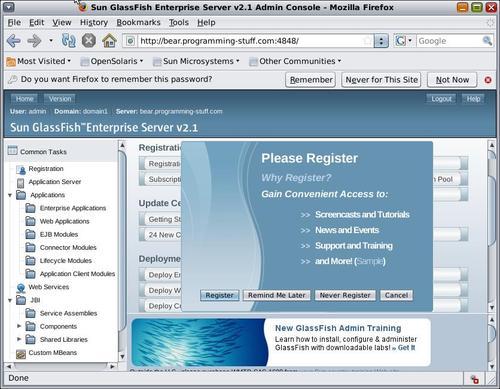Click the status bar security icon

tap(475, 379)
